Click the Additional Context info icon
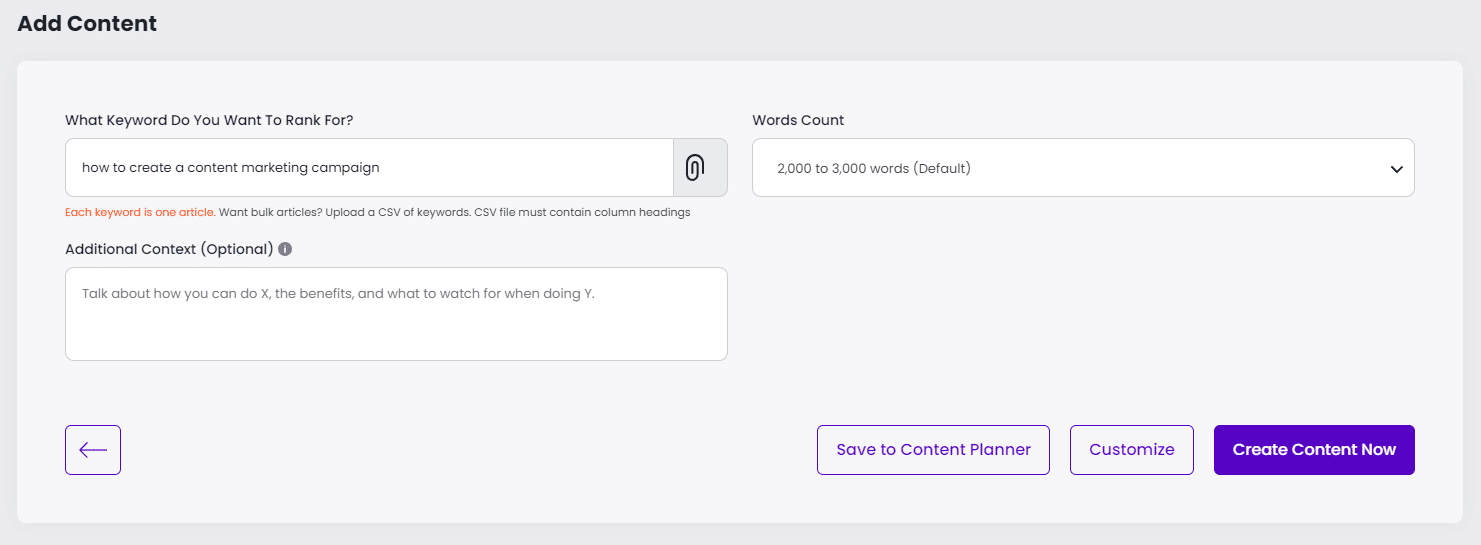This screenshot has height=545, width=1481. [285, 249]
